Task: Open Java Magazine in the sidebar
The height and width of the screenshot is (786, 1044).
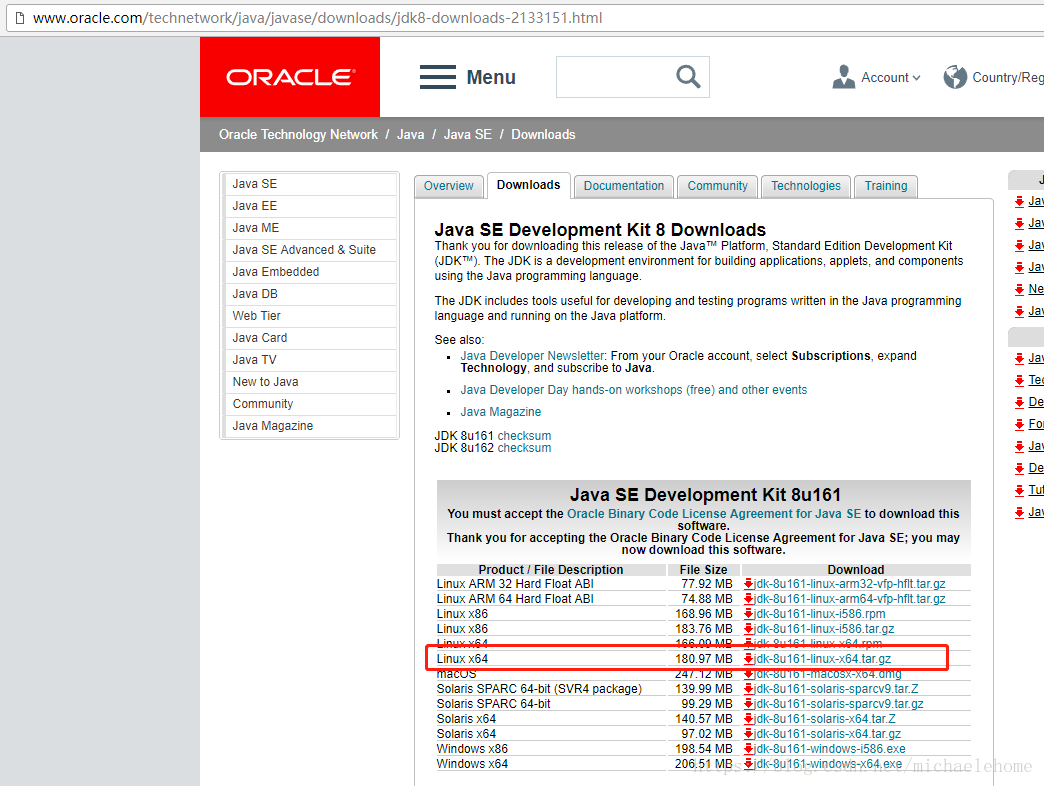Action: [x=310, y=426]
